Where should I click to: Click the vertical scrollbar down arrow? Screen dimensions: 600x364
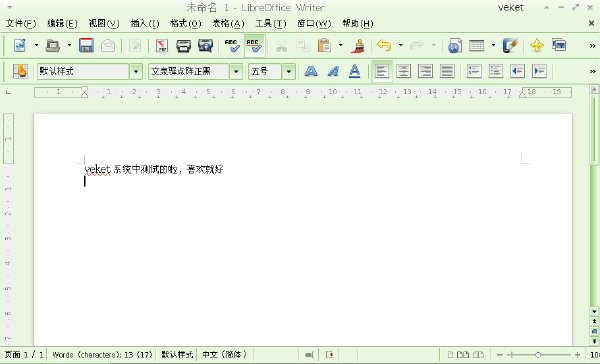(x=594, y=311)
